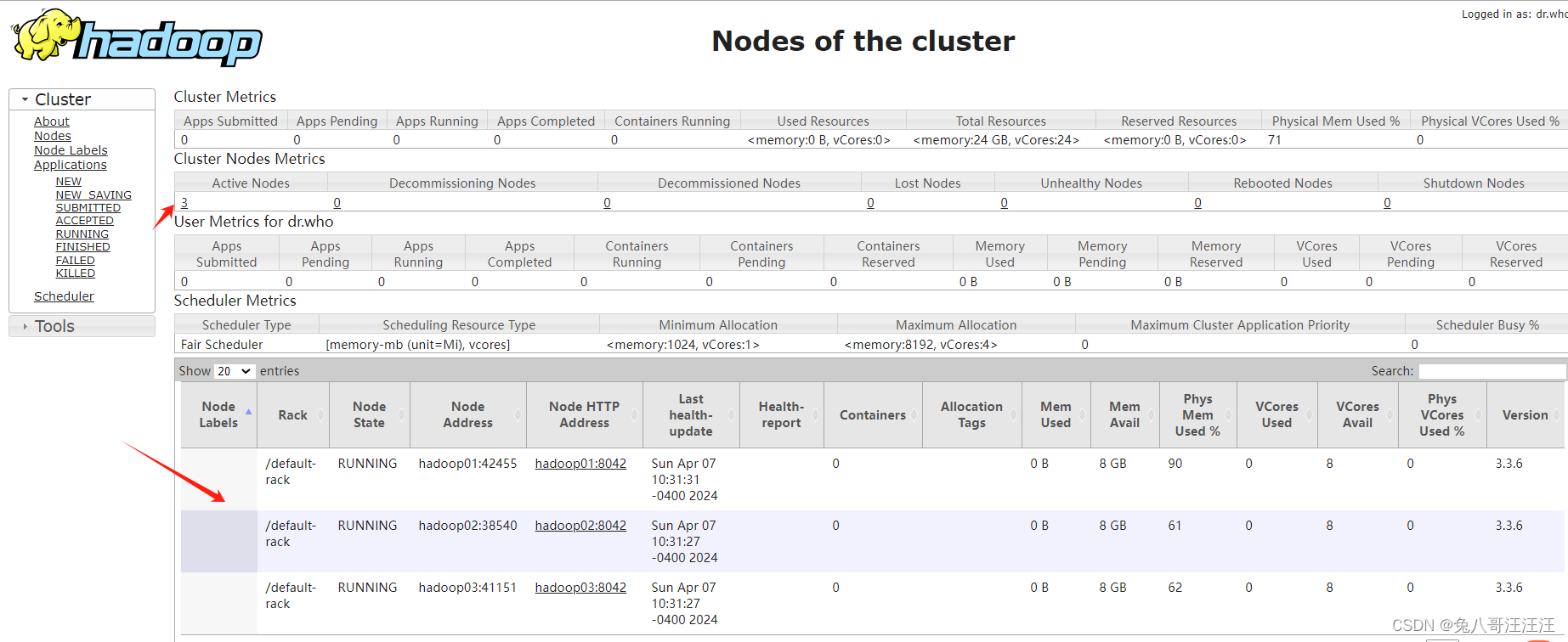Viewport: 1568px width, 642px height.
Task: Open hadoop02:8042 node HTTP address
Action: (580, 526)
